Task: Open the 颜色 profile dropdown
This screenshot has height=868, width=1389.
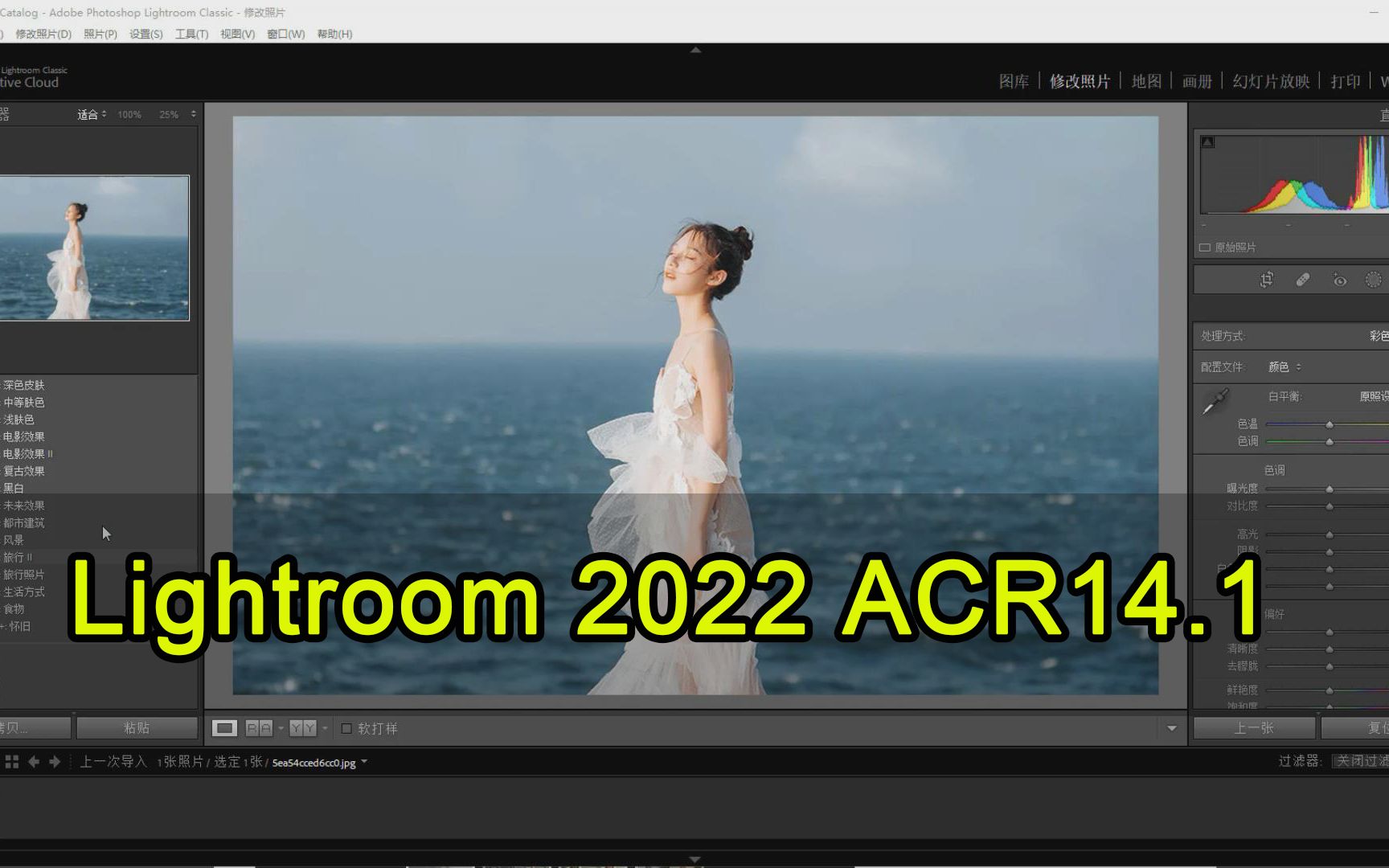Action: (x=1285, y=367)
